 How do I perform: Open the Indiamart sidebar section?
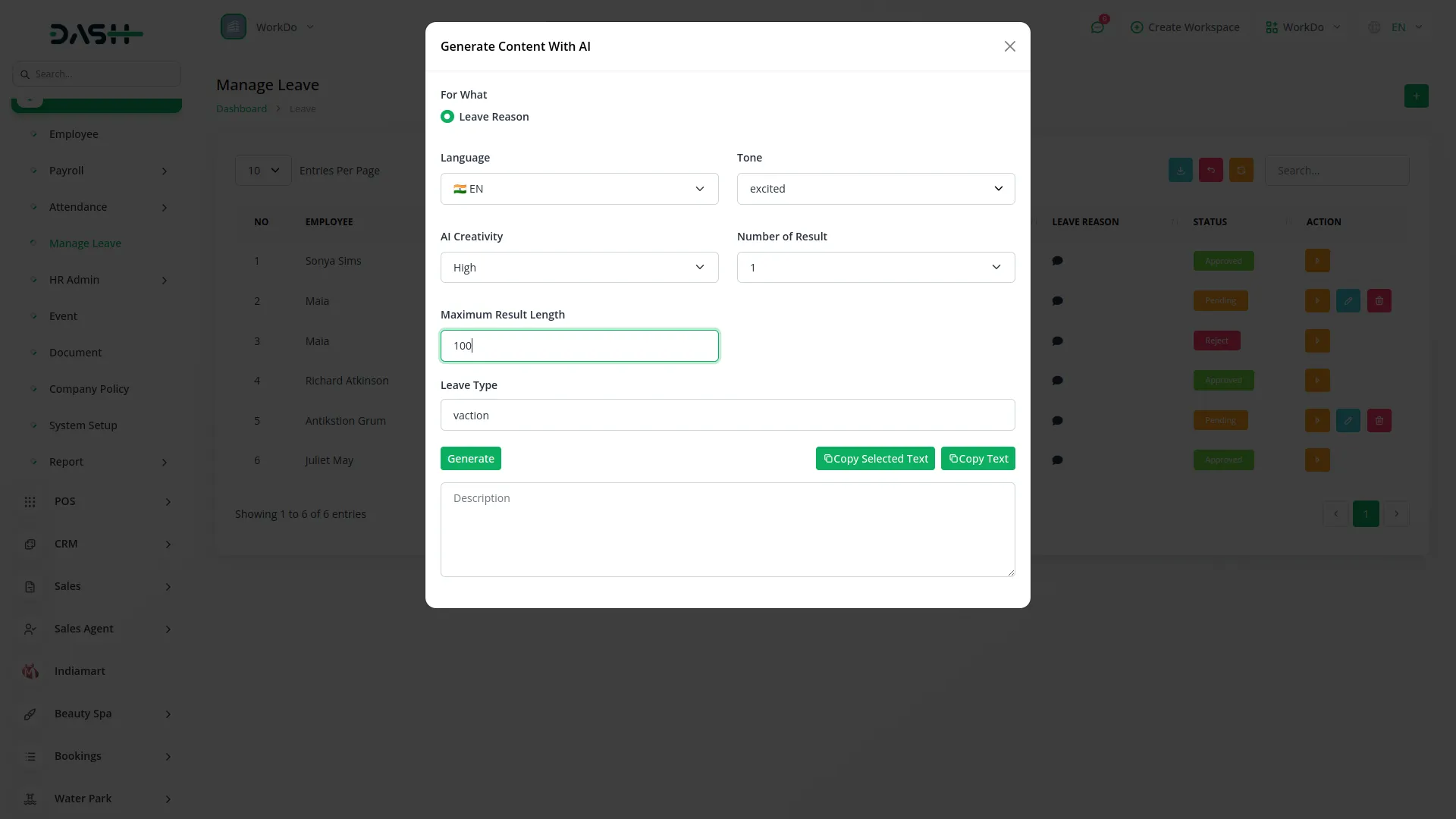79,670
